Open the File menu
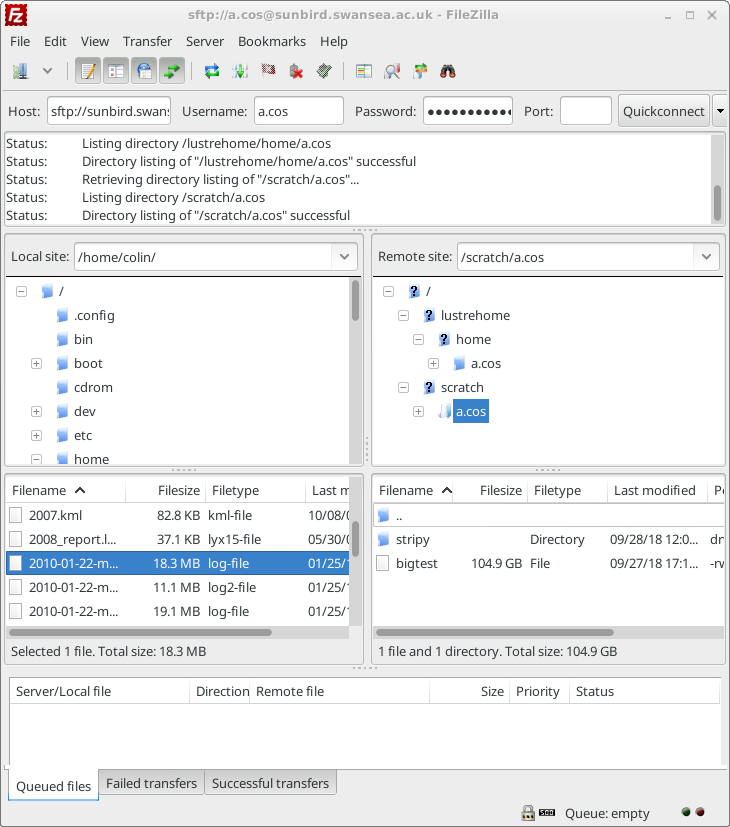This screenshot has height=827, width=730. coord(20,42)
